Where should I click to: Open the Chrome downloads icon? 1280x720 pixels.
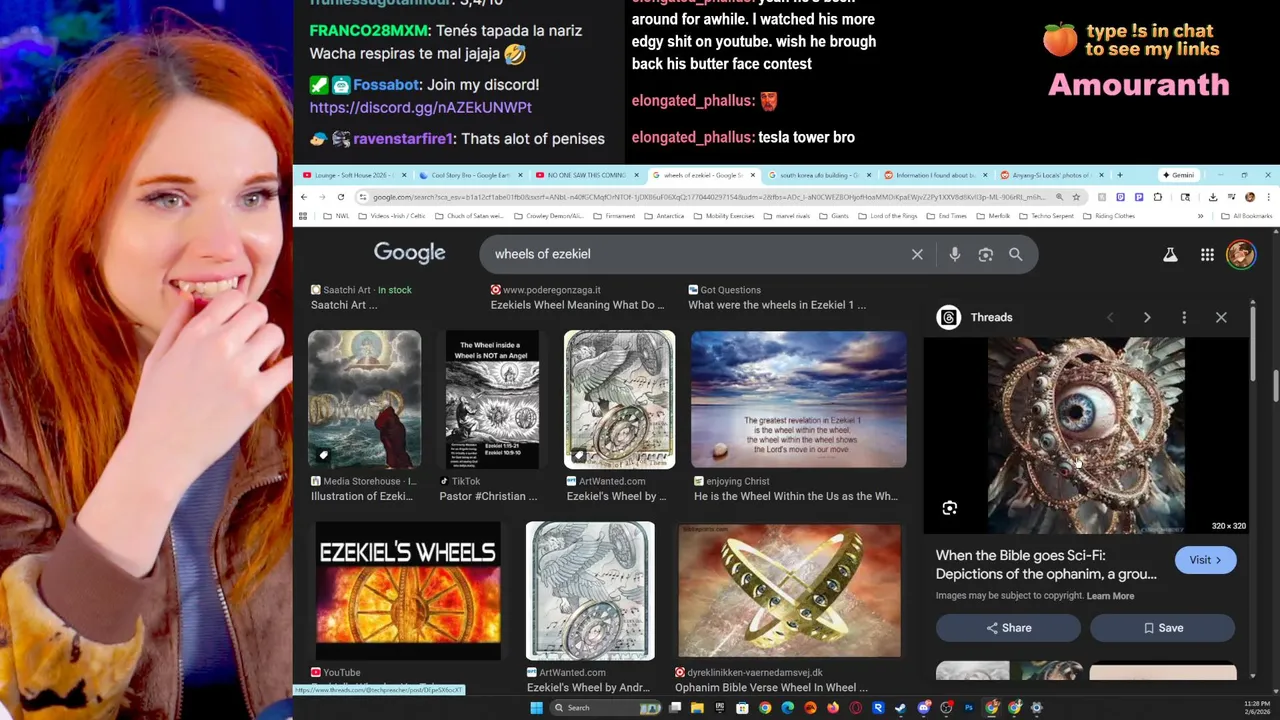[x=1213, y=197]
